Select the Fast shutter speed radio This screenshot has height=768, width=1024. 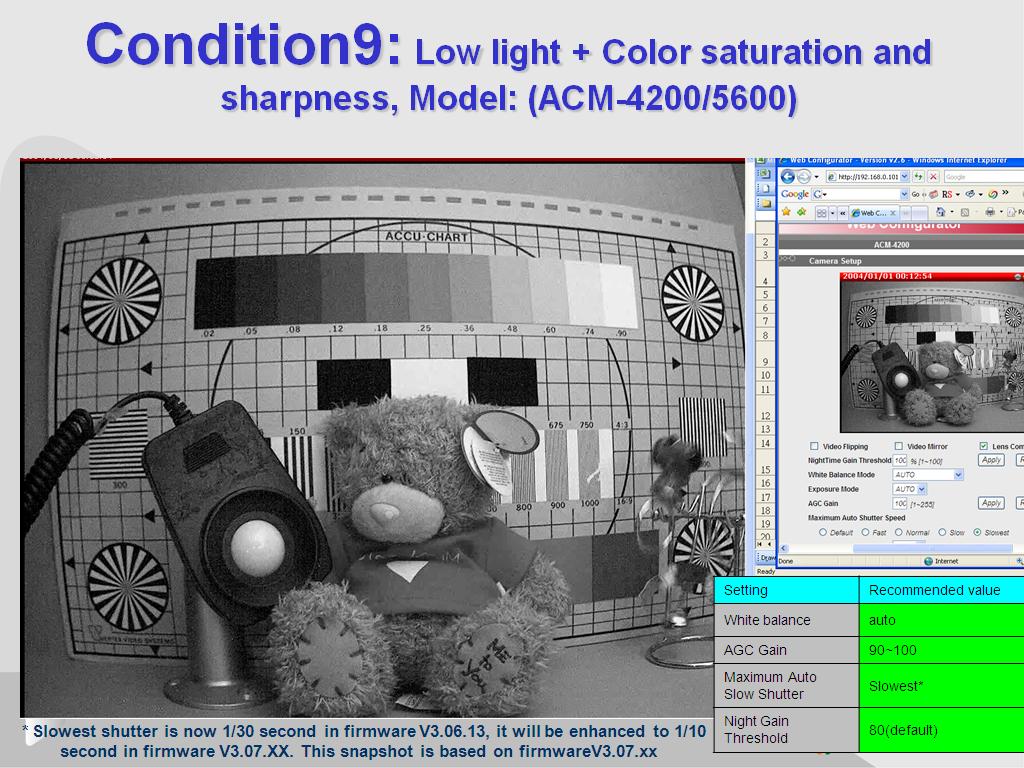coord(865,532)
